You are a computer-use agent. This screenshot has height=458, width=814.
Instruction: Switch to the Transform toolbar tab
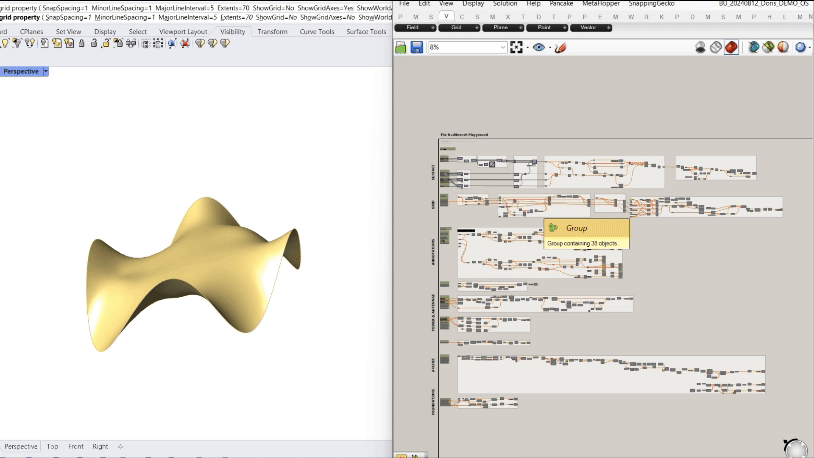tap(272, 31)
